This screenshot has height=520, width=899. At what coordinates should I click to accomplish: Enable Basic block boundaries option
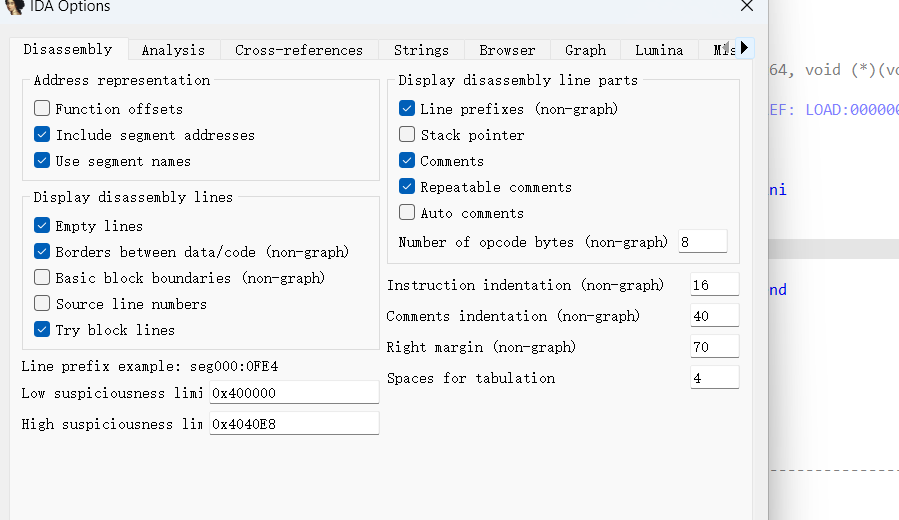tap(42, 277)
